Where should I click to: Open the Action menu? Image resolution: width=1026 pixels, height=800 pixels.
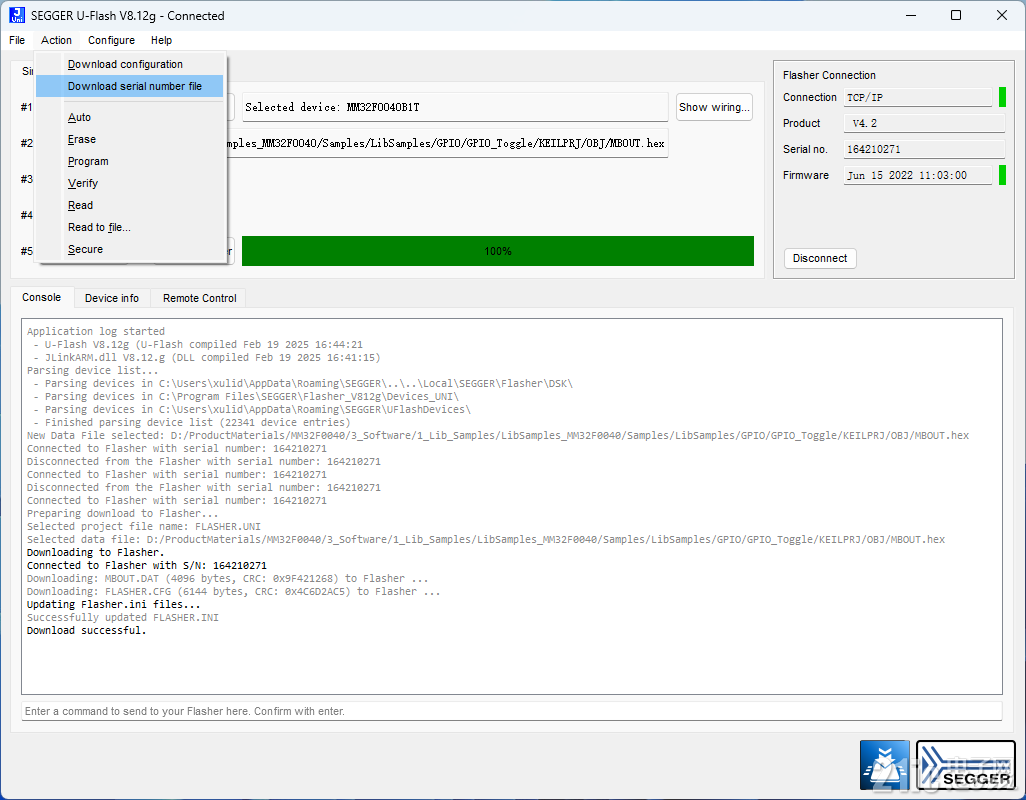click(x=56, y=40)
